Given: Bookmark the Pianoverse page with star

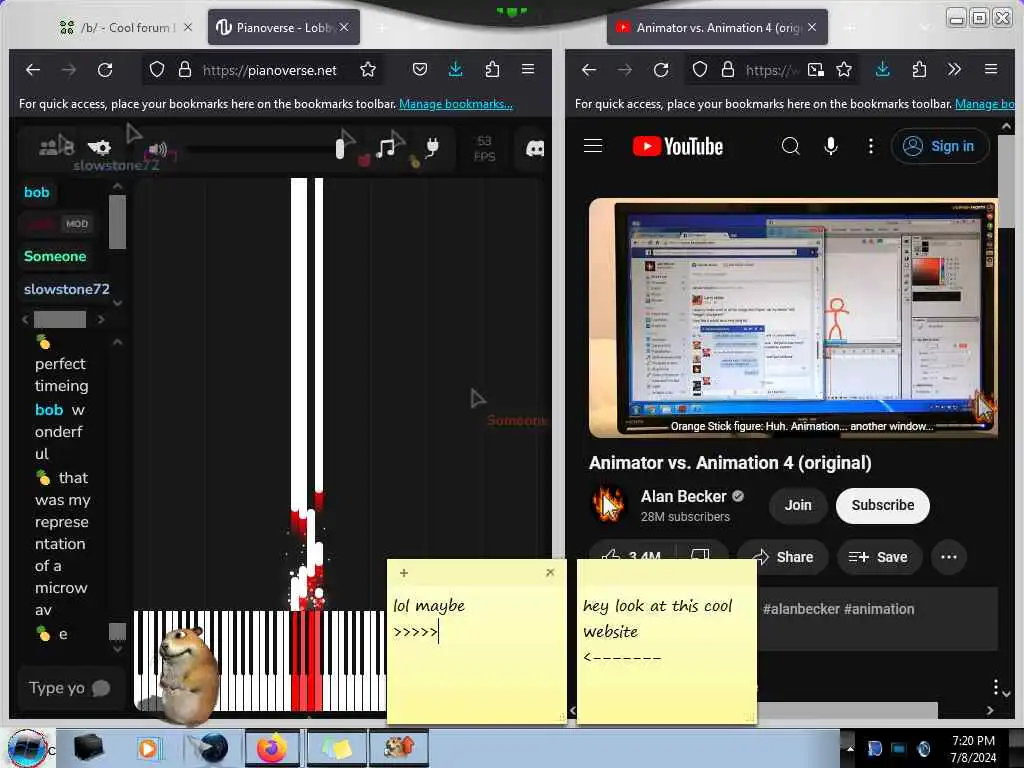Looking at the screenshot, I should click(x=368, y=69).
